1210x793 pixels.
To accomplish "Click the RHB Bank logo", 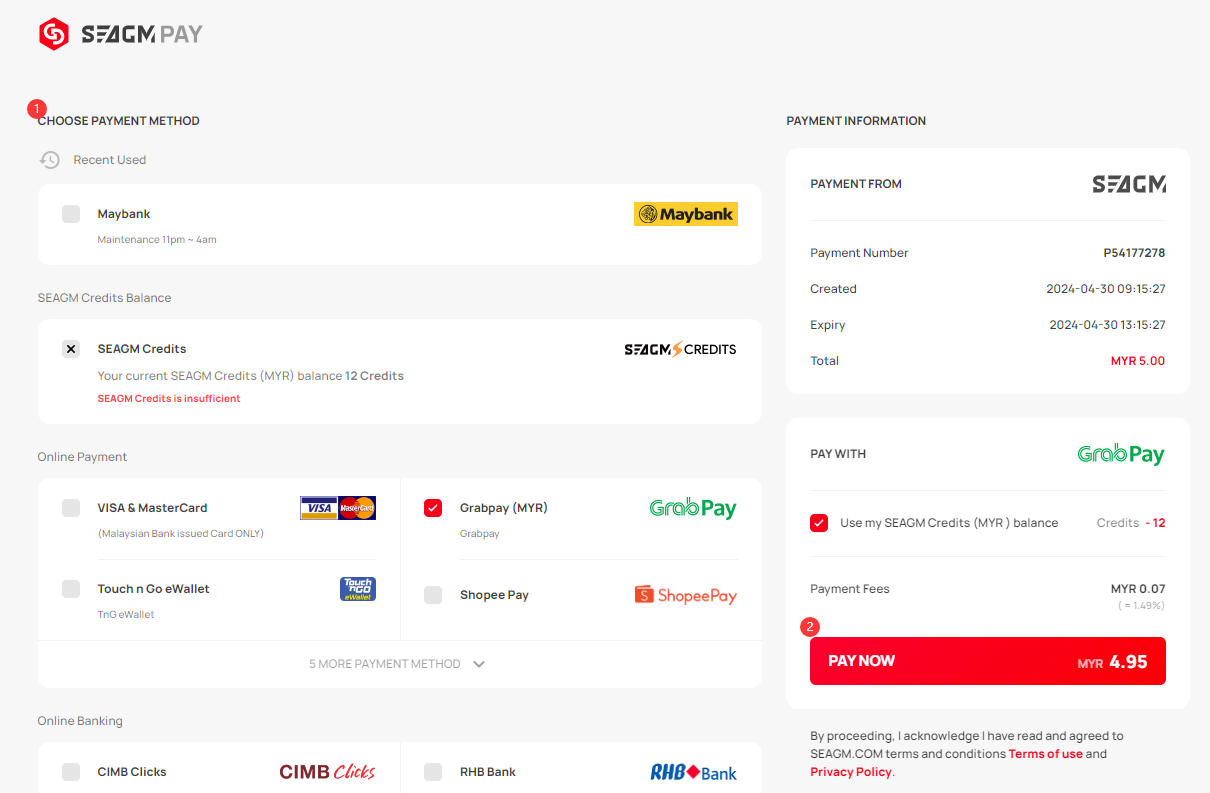I will coord(693,772).
